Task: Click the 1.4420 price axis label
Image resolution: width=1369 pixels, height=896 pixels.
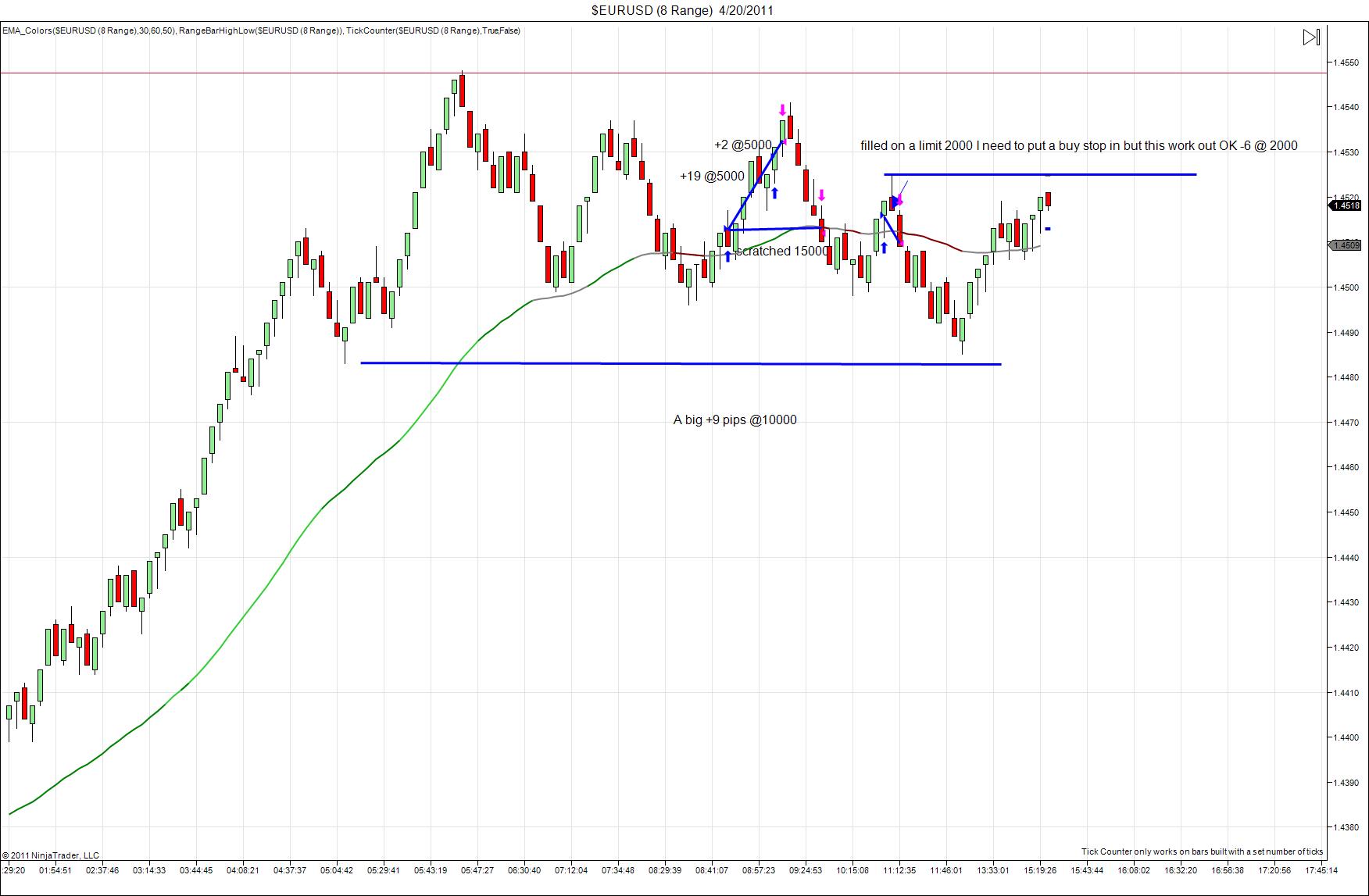Action: click(x=1346, y=648)
